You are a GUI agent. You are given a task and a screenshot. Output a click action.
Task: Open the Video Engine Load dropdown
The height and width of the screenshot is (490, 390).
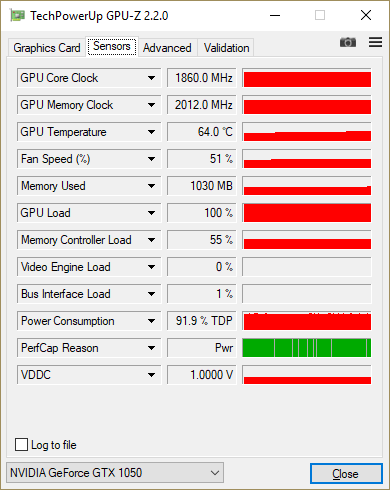click(x=89, y=267)
